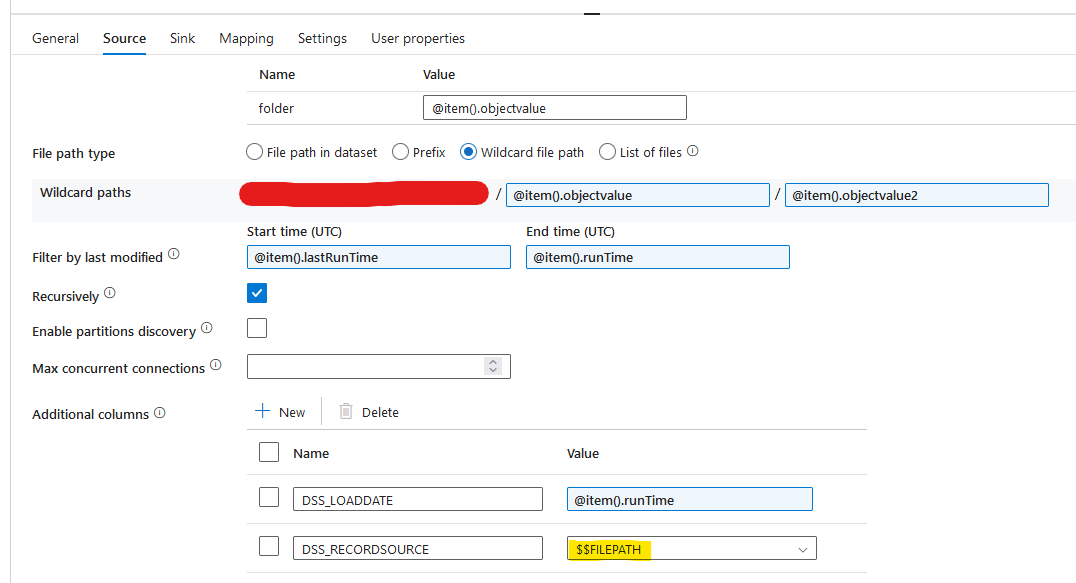Choose List of files file path type
The width and height of the screenshot is (1076, 583).
pyautogui.click(x=607, y=151)
